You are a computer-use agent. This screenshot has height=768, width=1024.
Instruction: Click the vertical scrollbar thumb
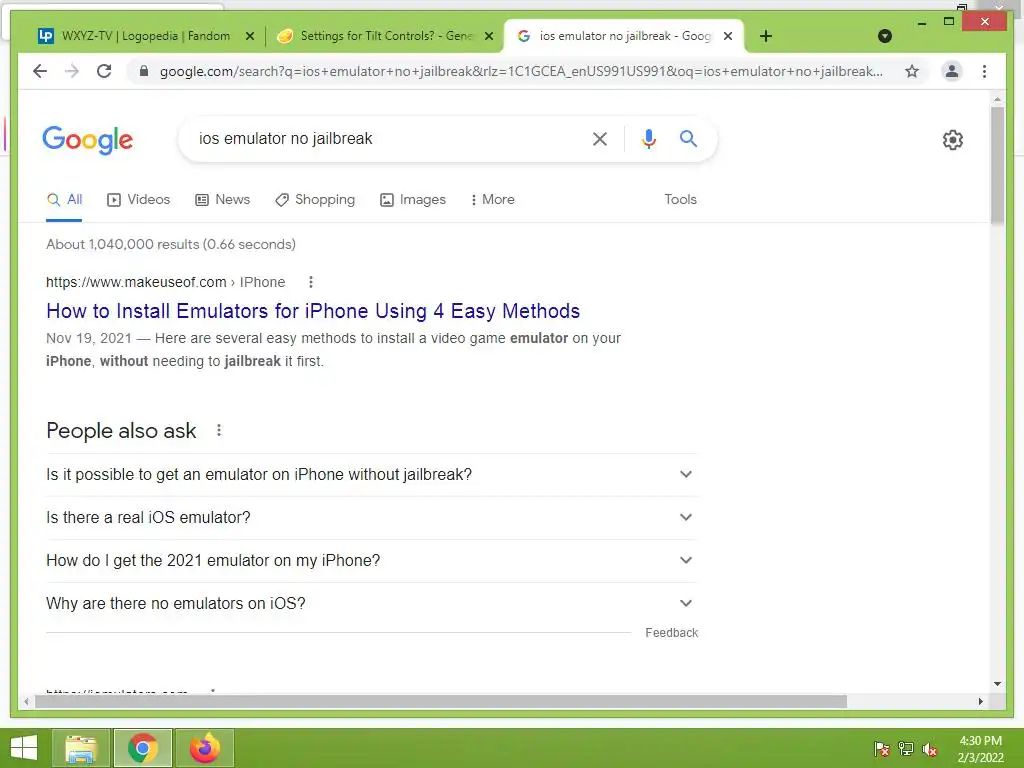pos(997,165)
